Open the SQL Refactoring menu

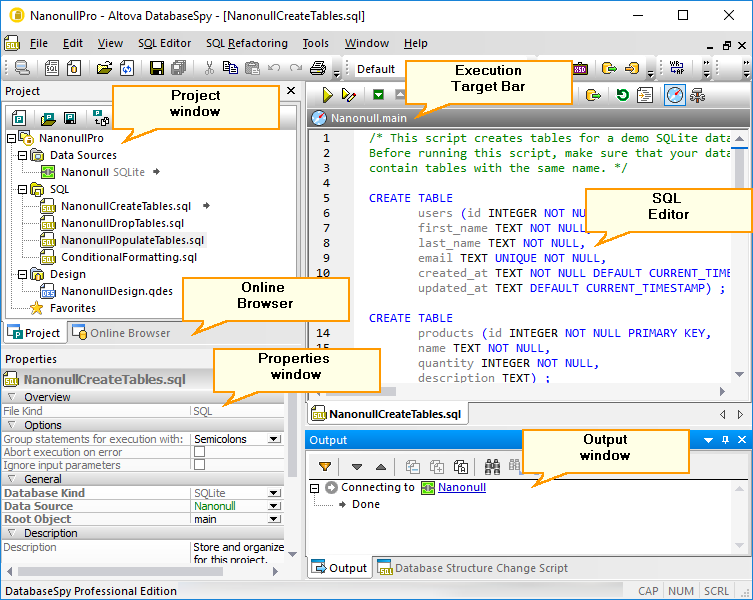pyautogui.click(x=247, y=43)
